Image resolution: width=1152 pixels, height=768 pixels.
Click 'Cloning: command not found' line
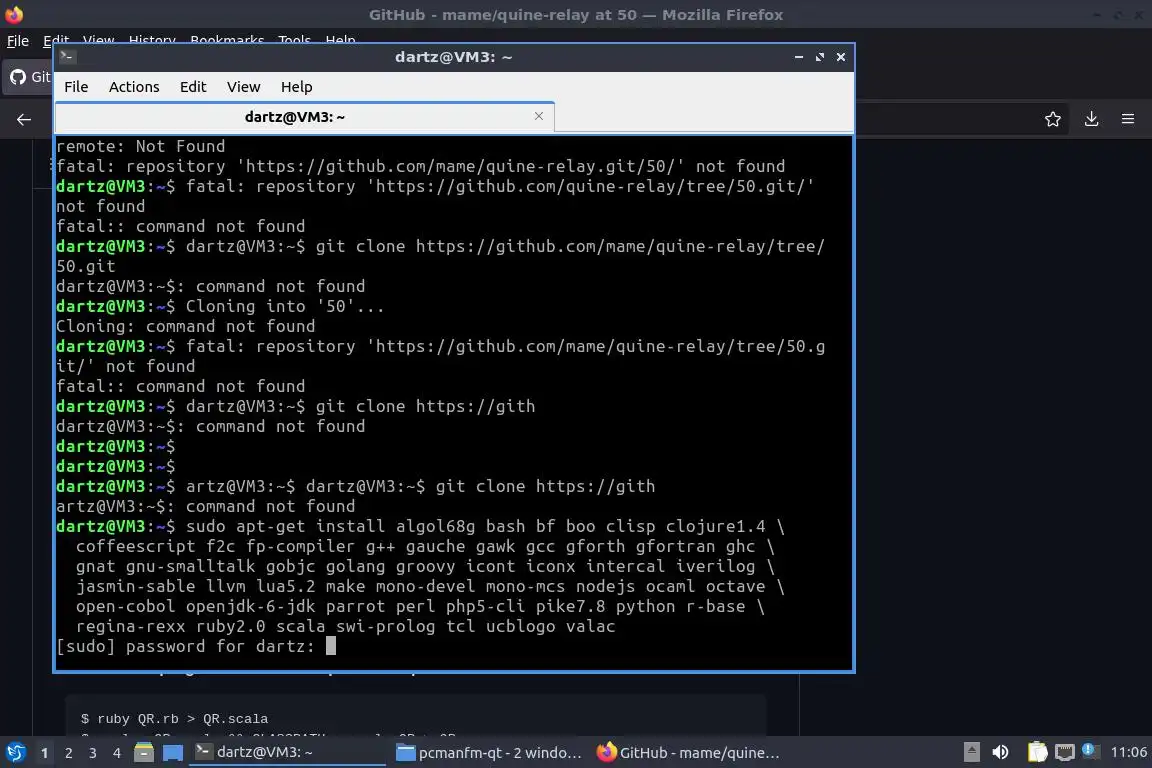185,326
